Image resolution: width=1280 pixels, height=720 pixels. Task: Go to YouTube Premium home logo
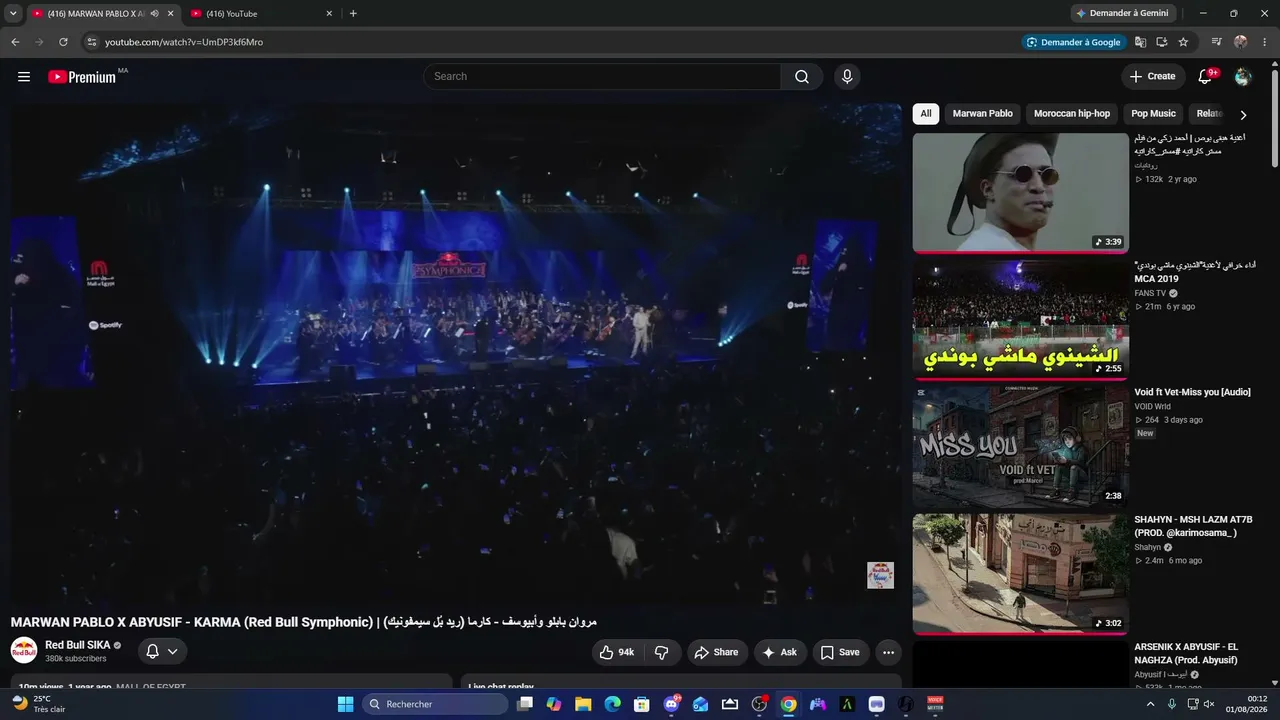point(82,77)
